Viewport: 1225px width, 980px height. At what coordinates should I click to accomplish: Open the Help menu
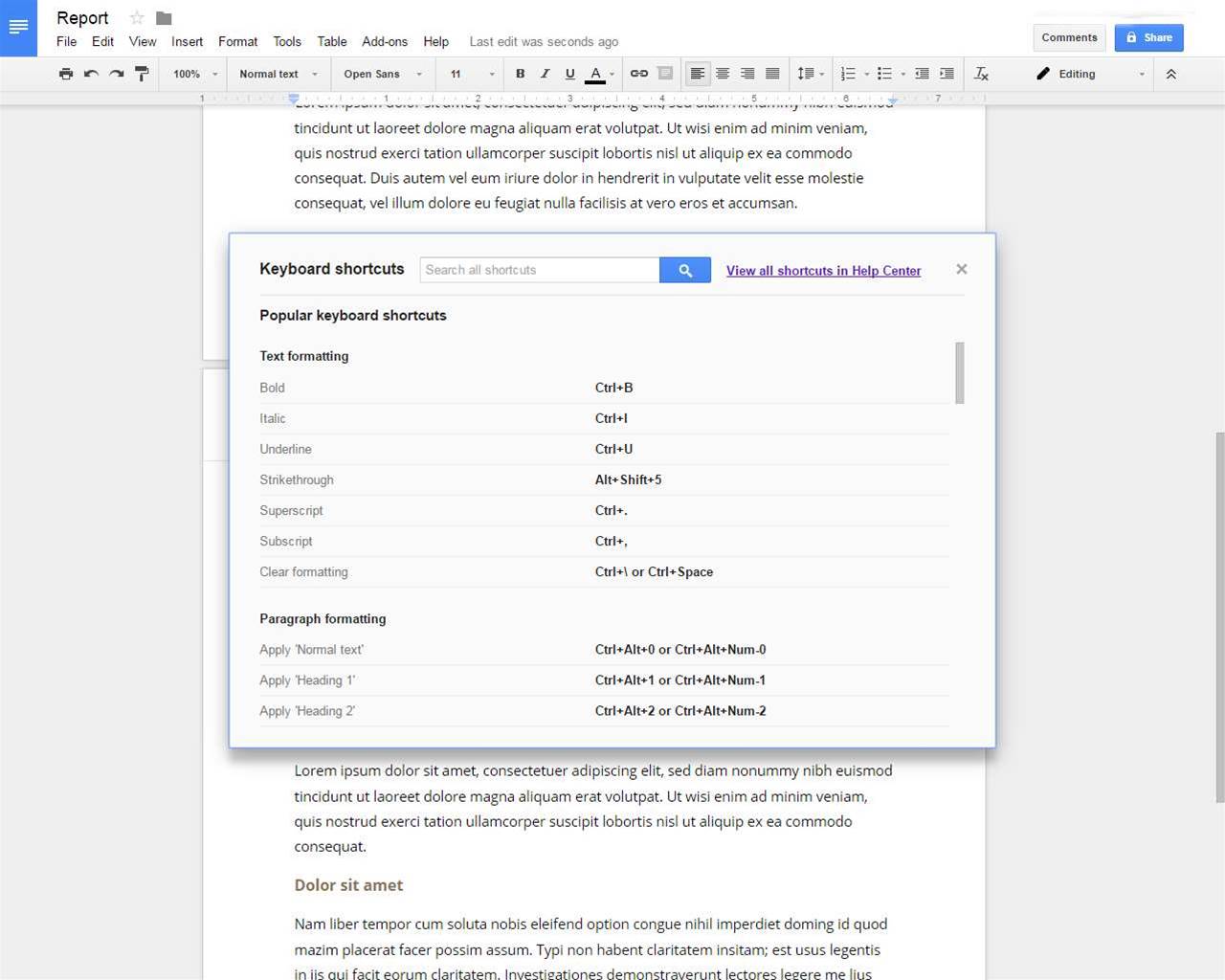tap(435, 41)
